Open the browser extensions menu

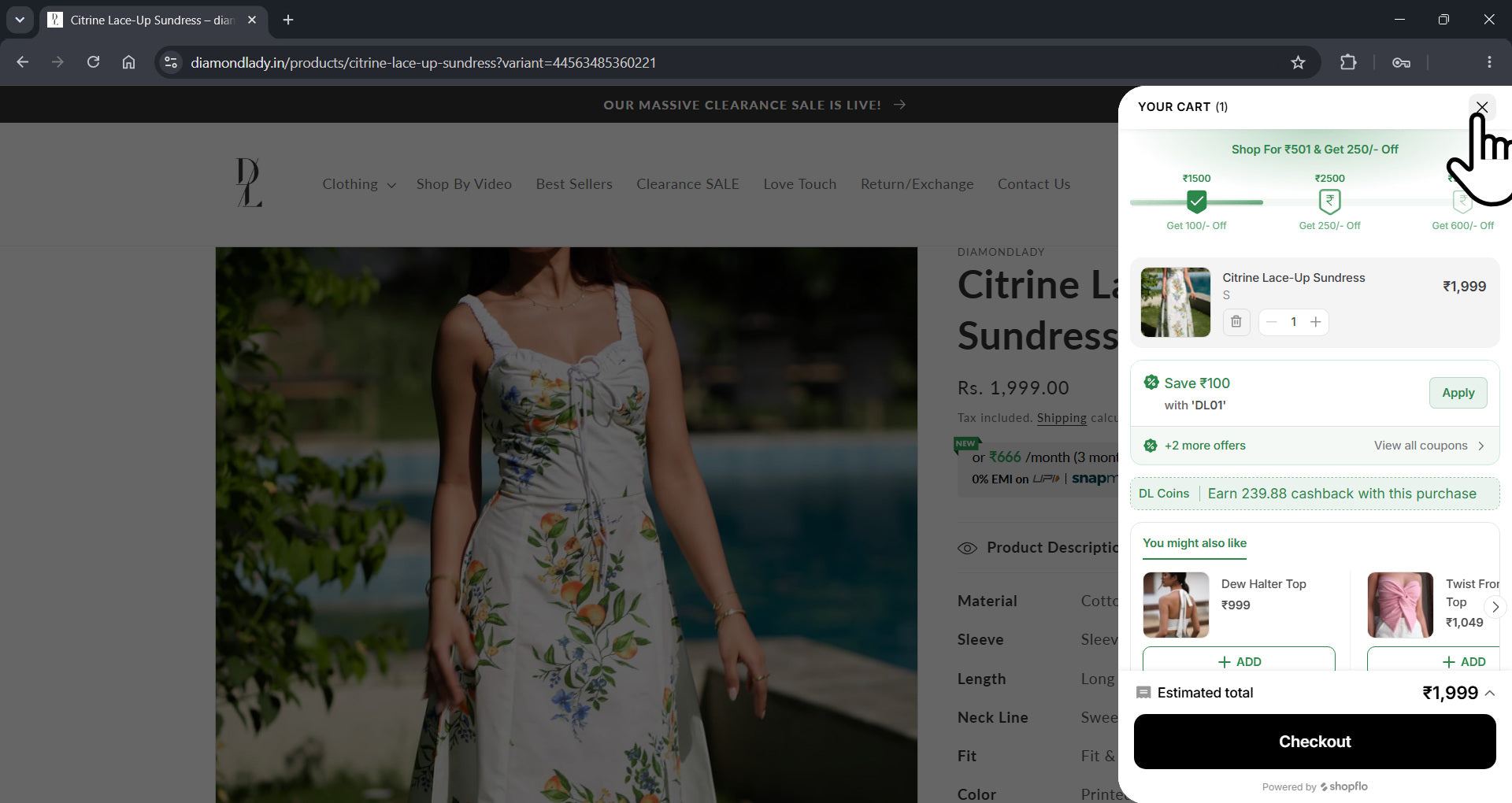[1348, 62]
